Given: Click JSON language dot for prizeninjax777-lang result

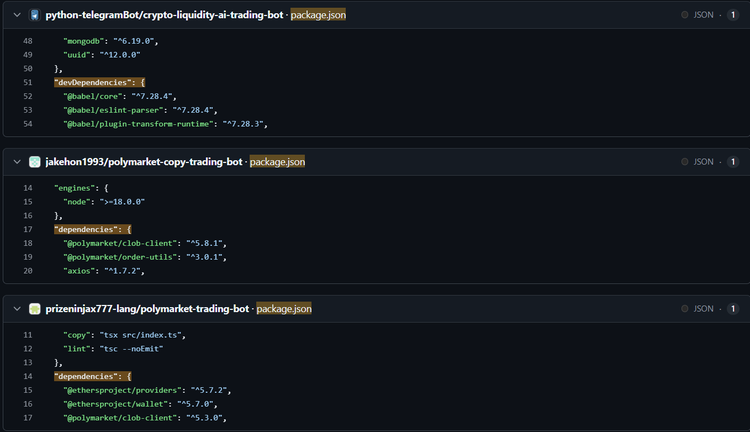Looking at the screenshot, I should coord(684,309).
